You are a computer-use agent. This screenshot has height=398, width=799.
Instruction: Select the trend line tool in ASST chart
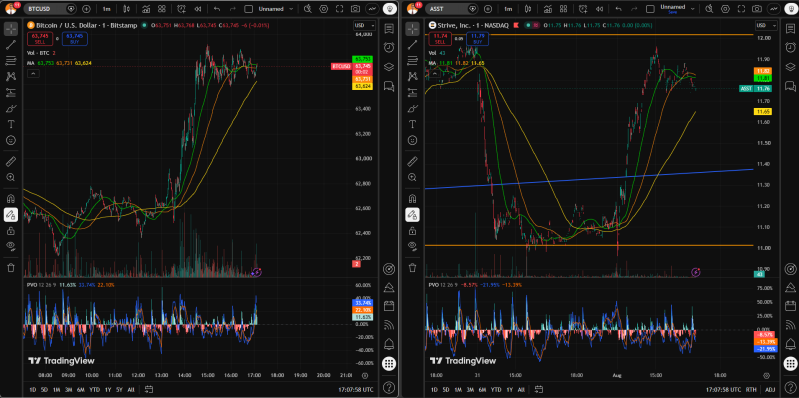[x=412, y=45]
